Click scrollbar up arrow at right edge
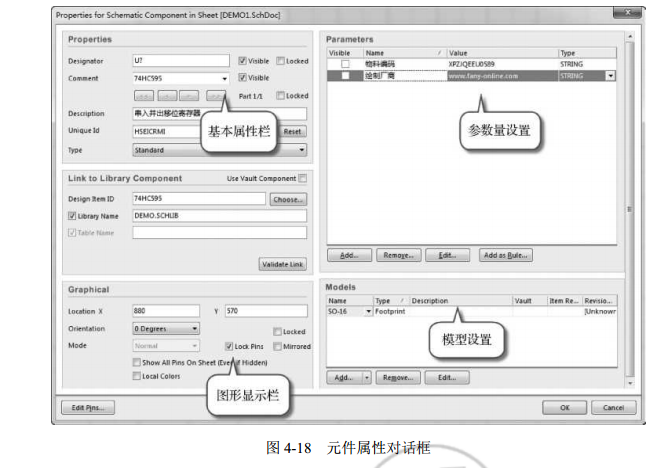Screen dimensions: 660x468 [x=630, y=37]
